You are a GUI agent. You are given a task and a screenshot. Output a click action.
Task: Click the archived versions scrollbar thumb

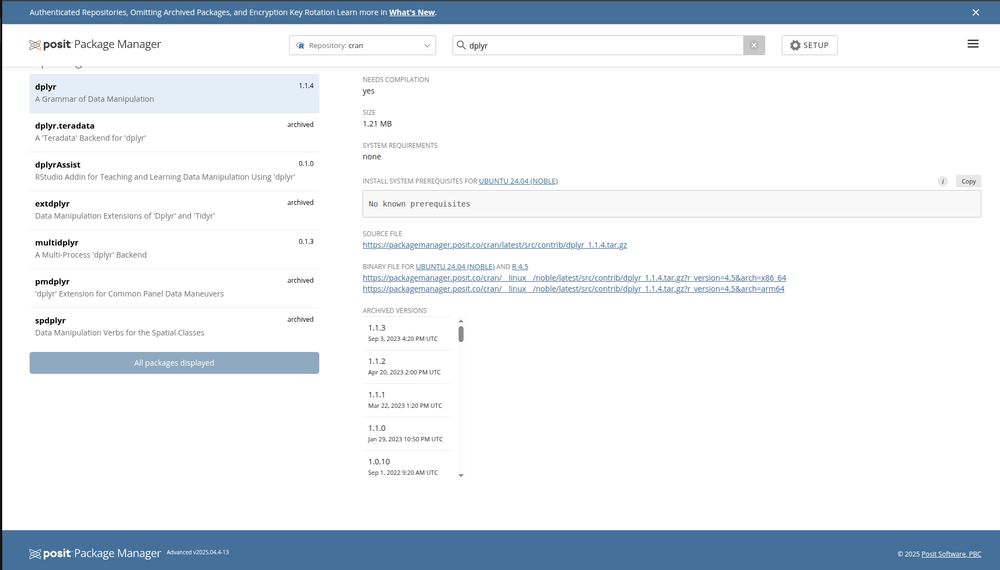pyautogui.click(x=460, y=333)
